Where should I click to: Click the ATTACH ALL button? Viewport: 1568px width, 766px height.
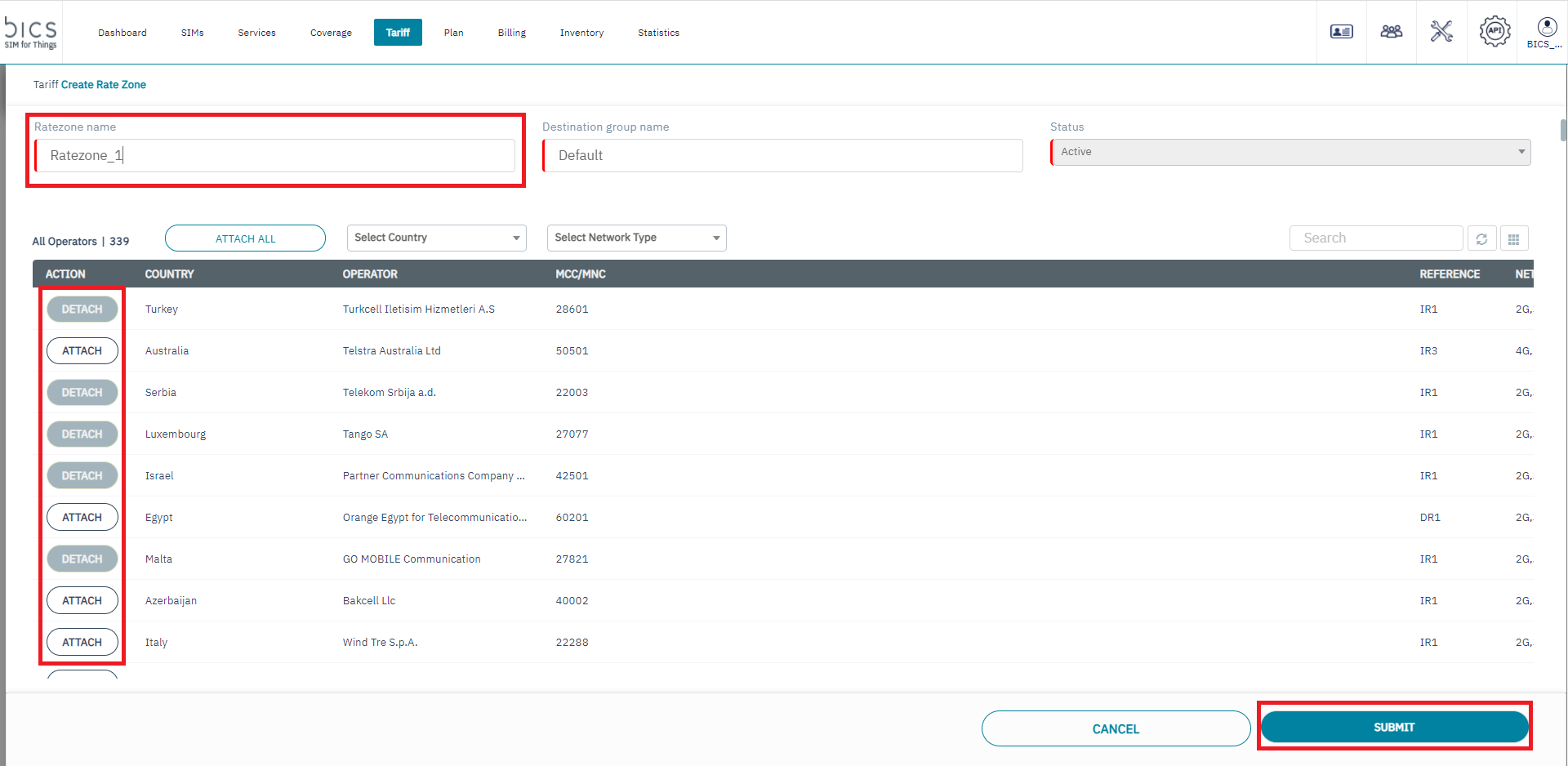pyautogui.click(x=245, y=238)
